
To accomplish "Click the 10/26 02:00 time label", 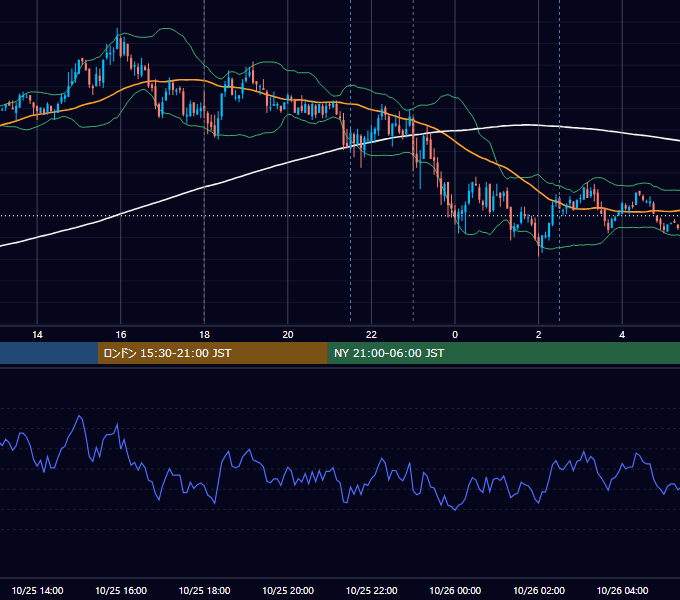I will coord(539,590).
